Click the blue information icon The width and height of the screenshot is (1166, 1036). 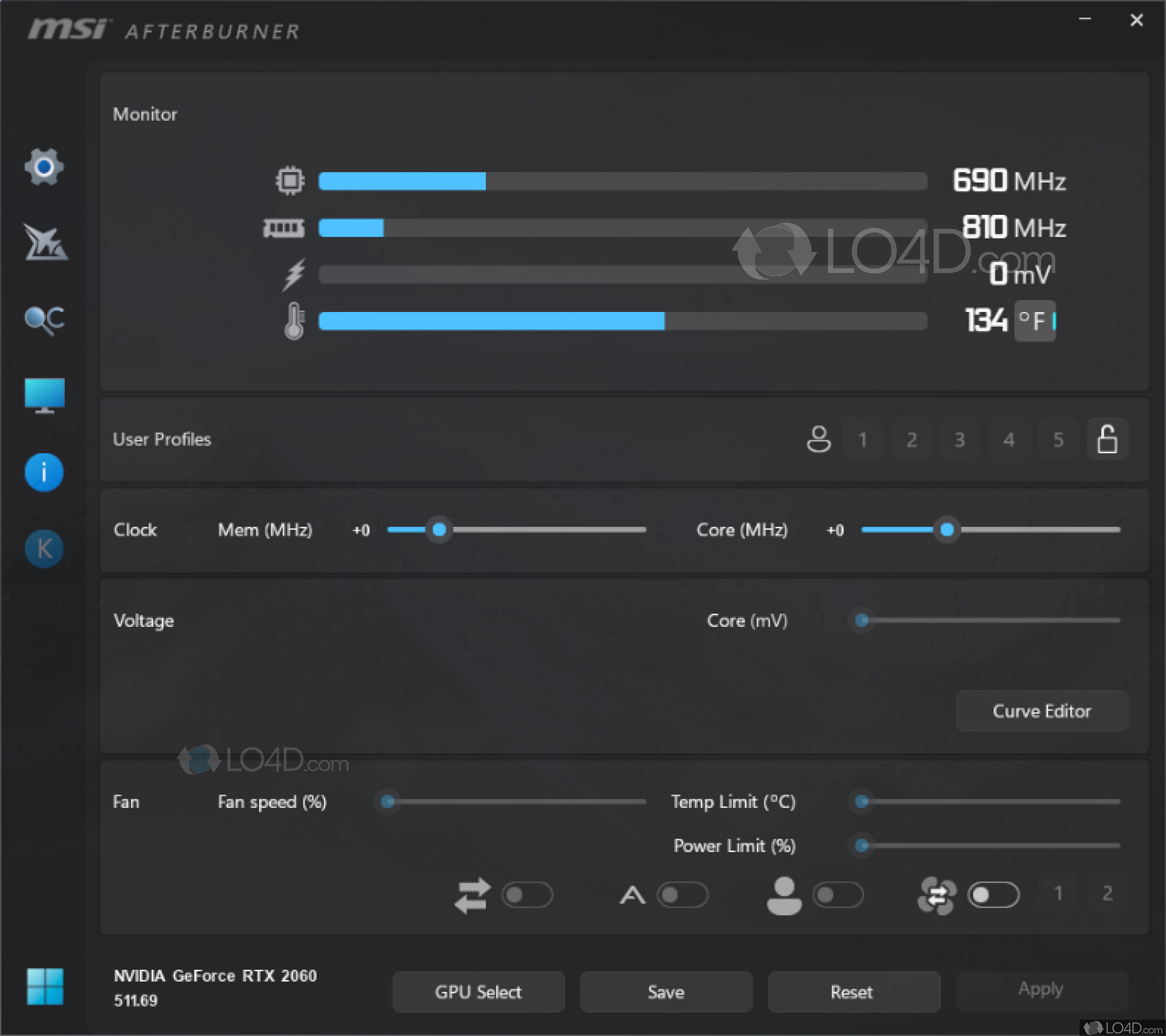pyautogui.click(x=44, y=472)
